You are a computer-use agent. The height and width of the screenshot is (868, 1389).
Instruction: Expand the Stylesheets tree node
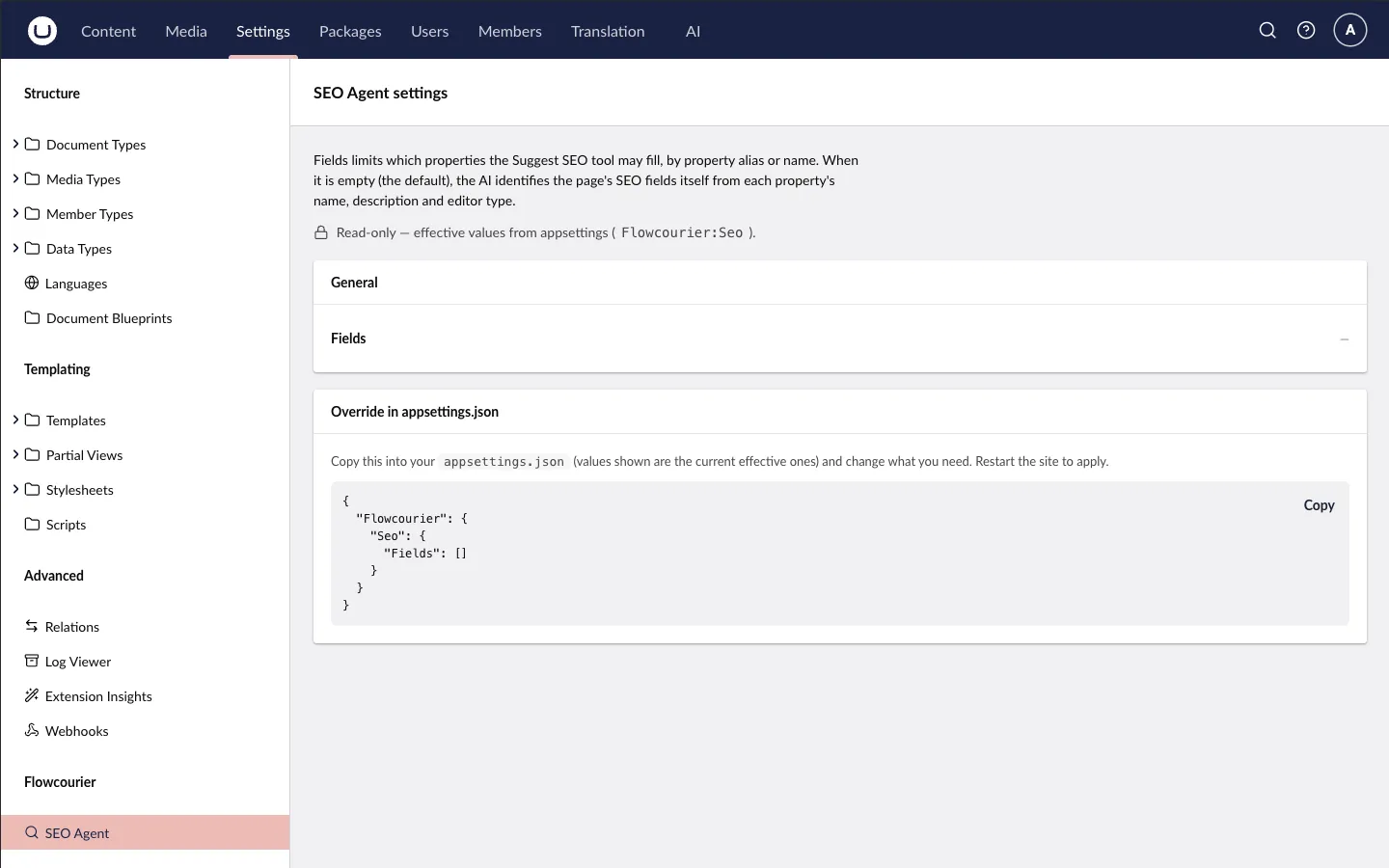click(x=15, y=489)
